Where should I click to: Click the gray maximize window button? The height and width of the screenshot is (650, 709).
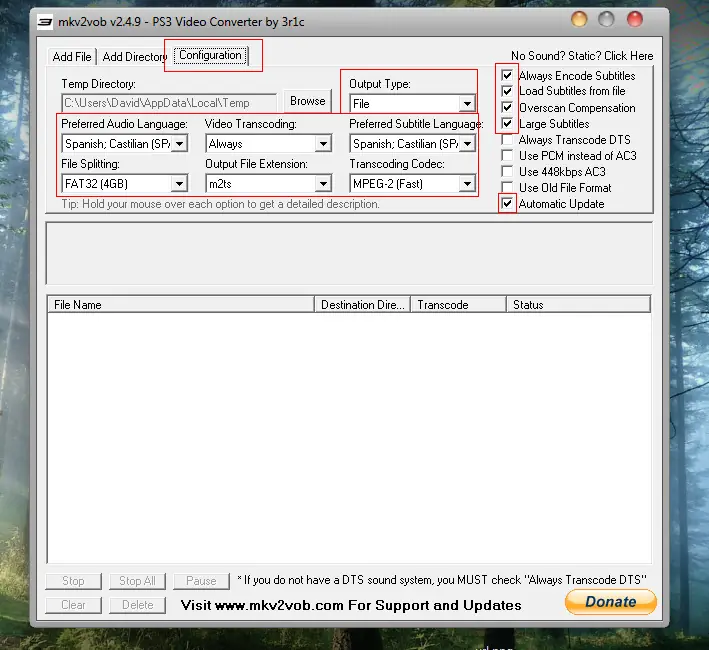point(606,19)
